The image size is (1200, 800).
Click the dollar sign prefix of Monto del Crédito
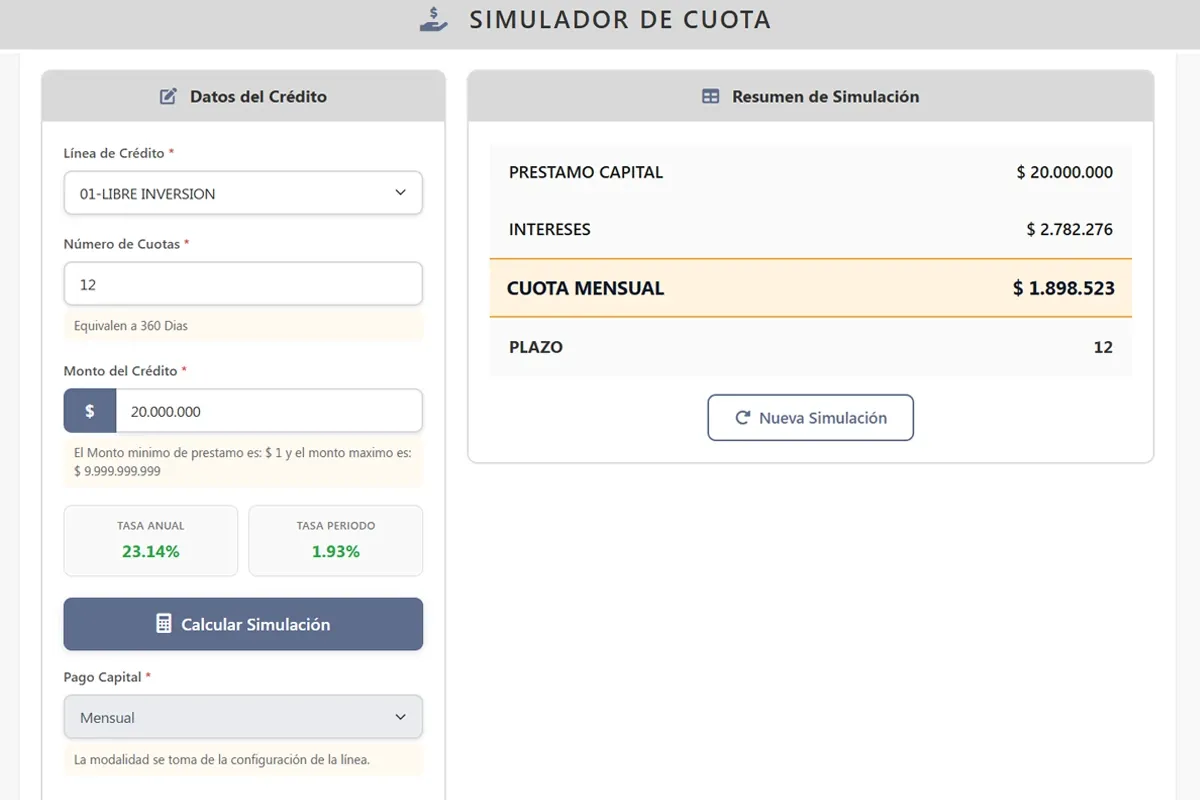[x=90, y=411]
